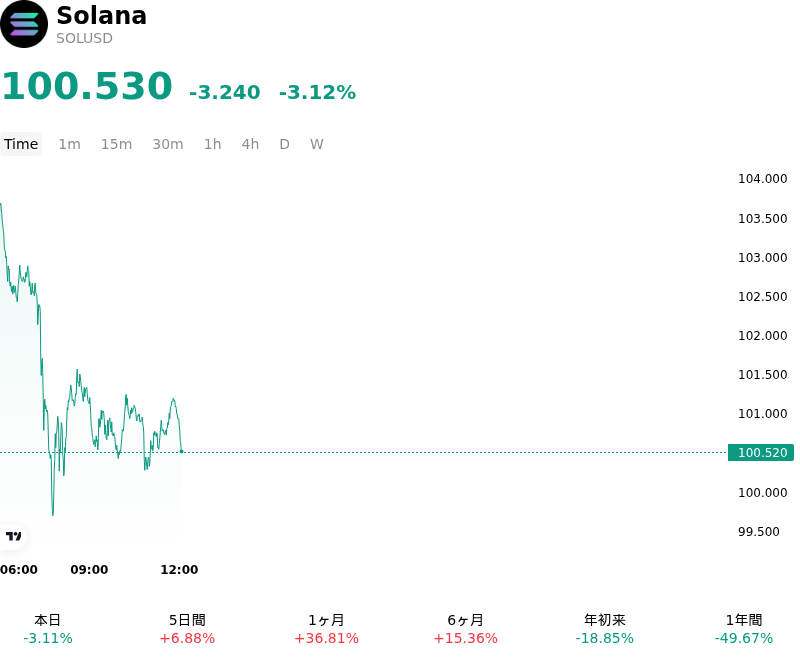This screenshot has height=658, width=800.
Task: Select the 1h chart interval
Action: pos(213,144)
